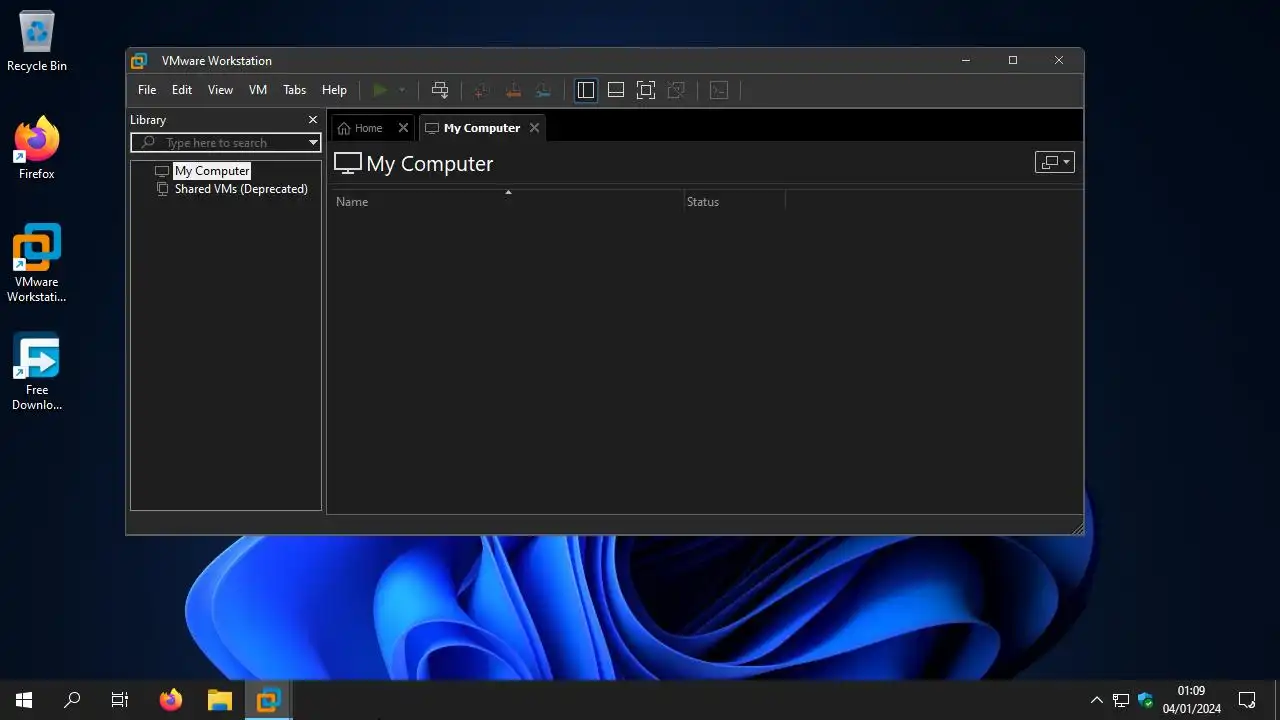Maximize the VMware Workstation window
The image size is (1280, 720).
1012,61
